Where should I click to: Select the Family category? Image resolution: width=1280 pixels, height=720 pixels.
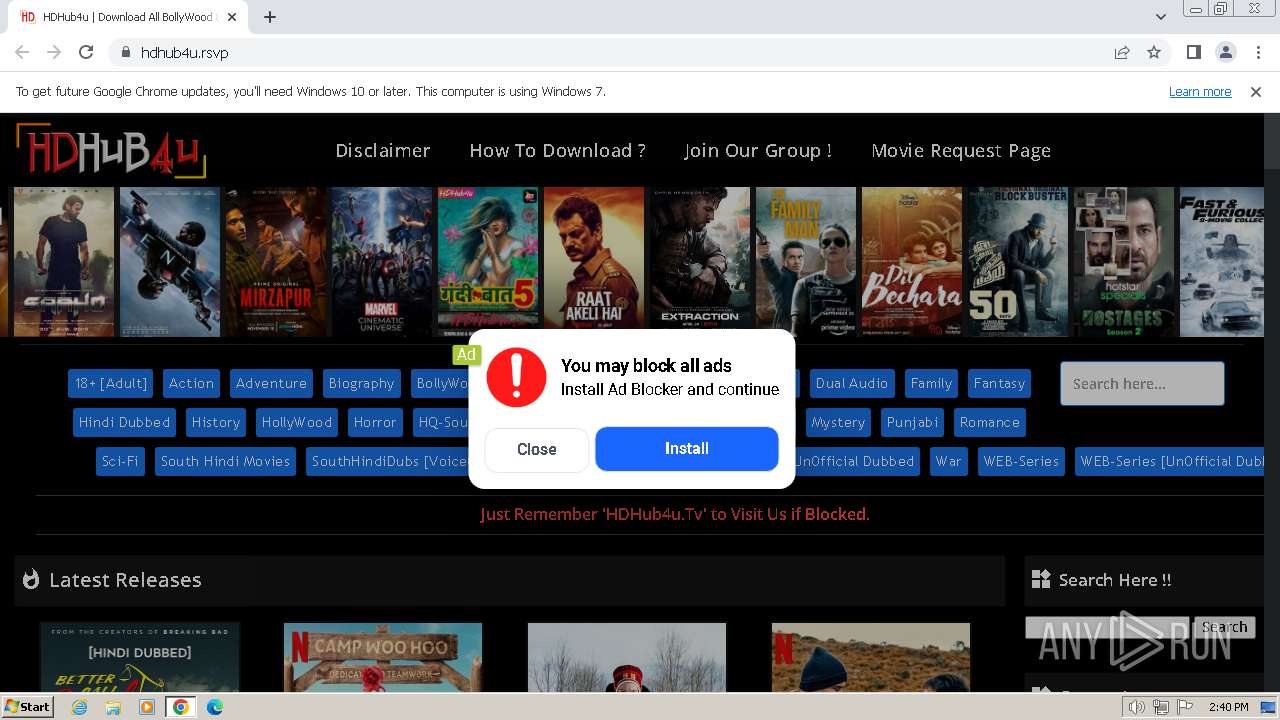pos(931,383)
